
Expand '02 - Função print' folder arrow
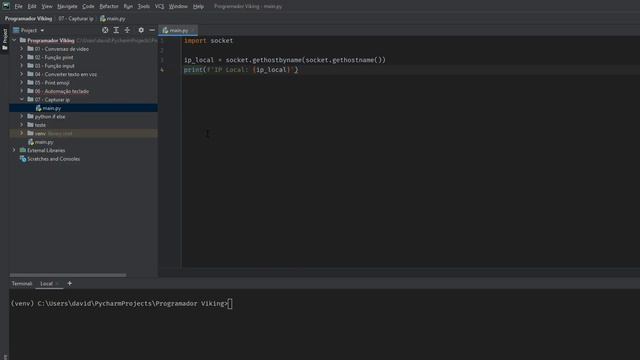(x=22, y=57)
